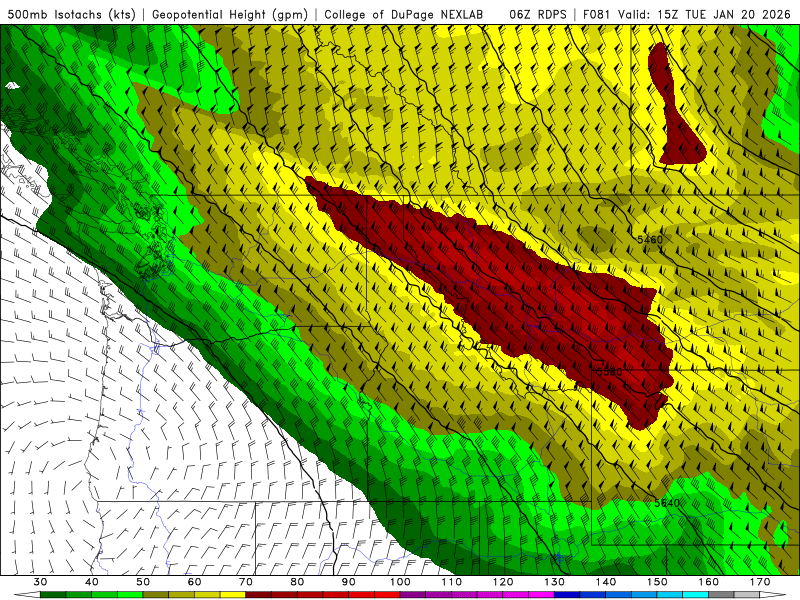Click the 110 knot color scale label
Viewport: 800px width, 600px height.
[452, 582]
